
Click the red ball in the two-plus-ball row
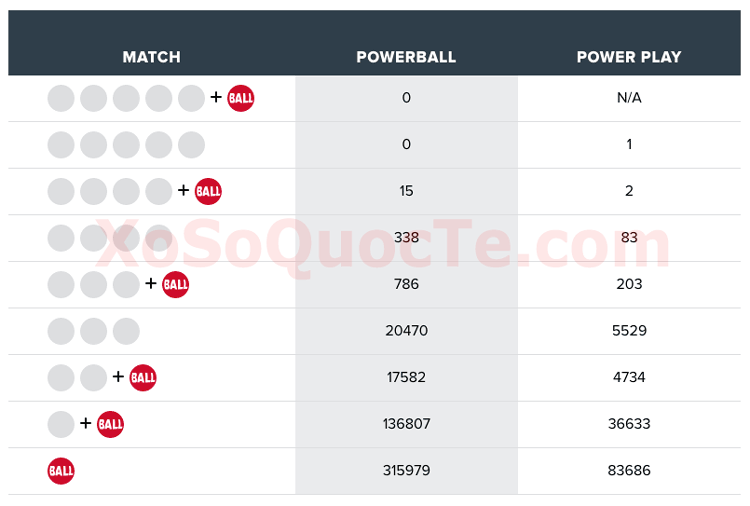(x=143, y=377)
